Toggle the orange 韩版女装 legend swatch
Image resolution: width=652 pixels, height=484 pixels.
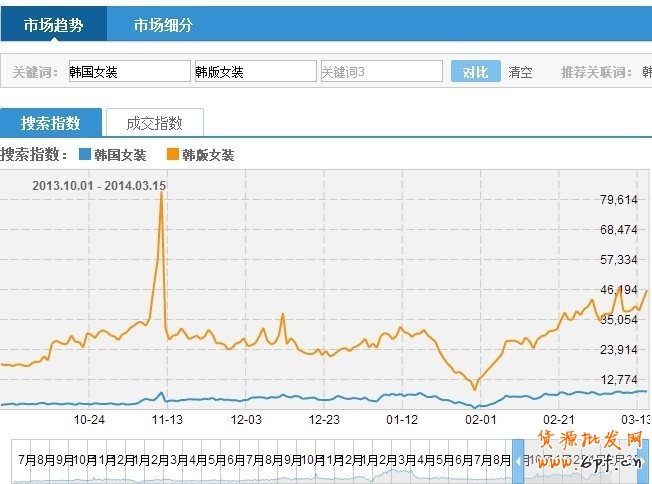(x=173, y=155)
